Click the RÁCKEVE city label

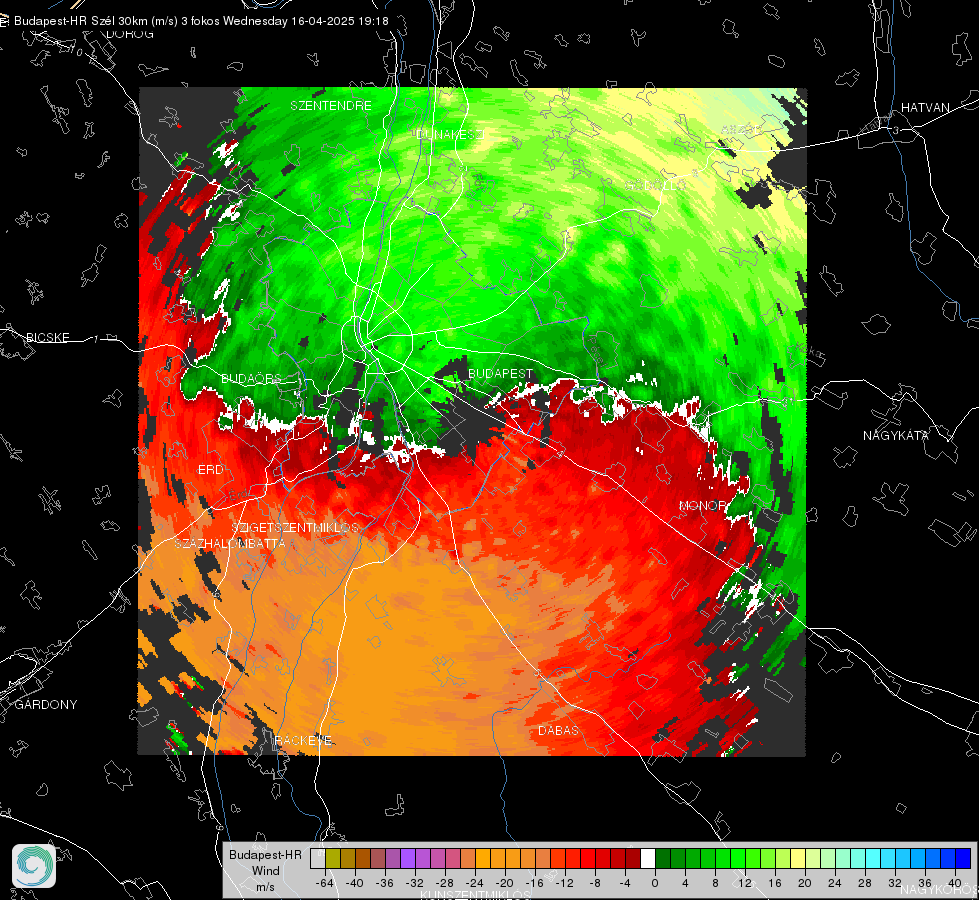(x=303, y=740)
